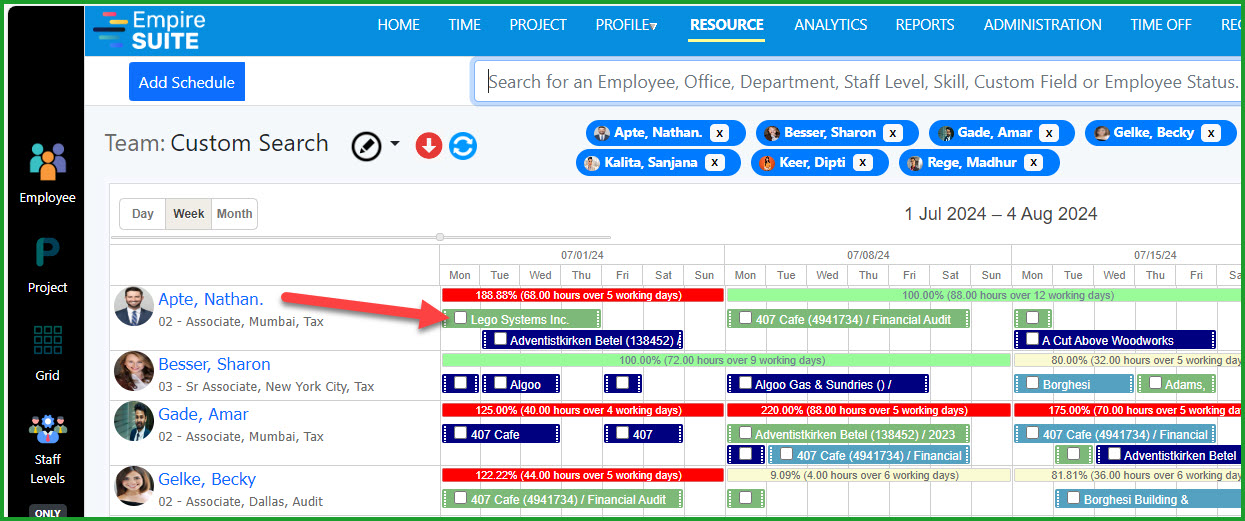Viewport: 1245px width, 521px height.
Task: Click Becky's 9.09% utilization bar
Action: [868, 475]
